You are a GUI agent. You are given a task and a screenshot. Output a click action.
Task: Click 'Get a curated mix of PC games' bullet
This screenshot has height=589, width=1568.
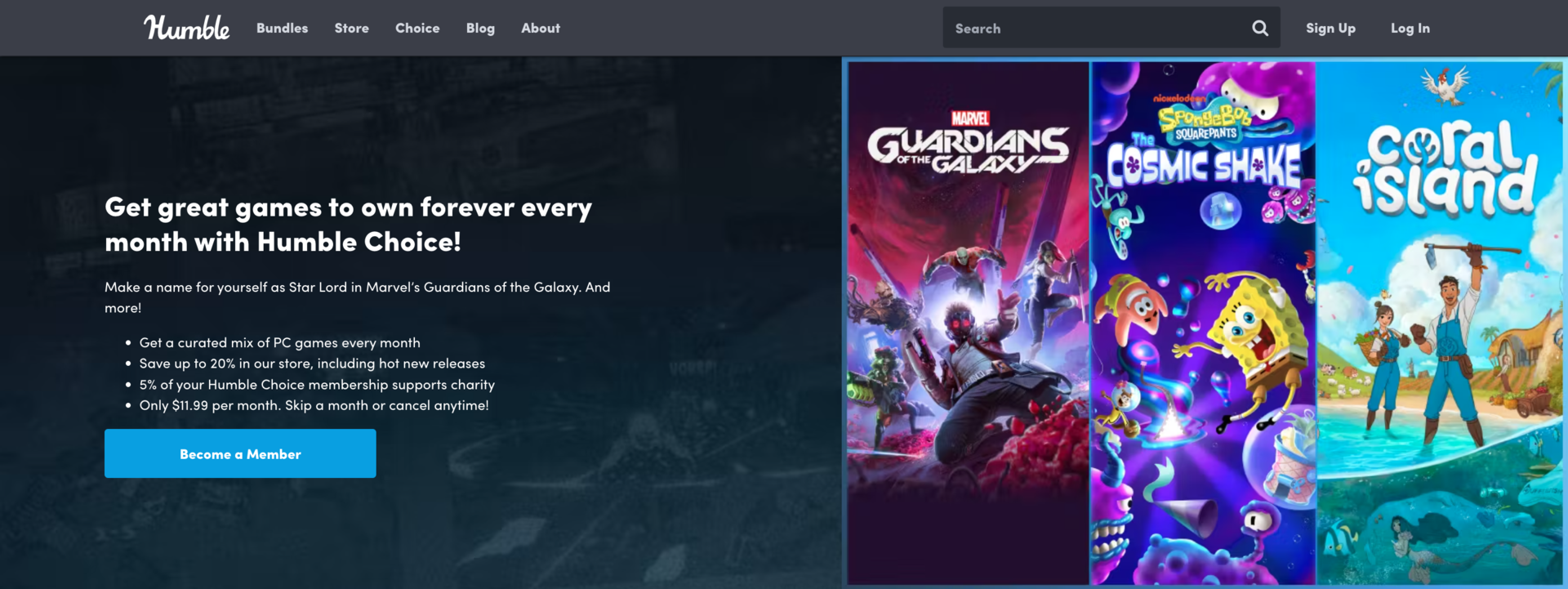coord(280,342)
